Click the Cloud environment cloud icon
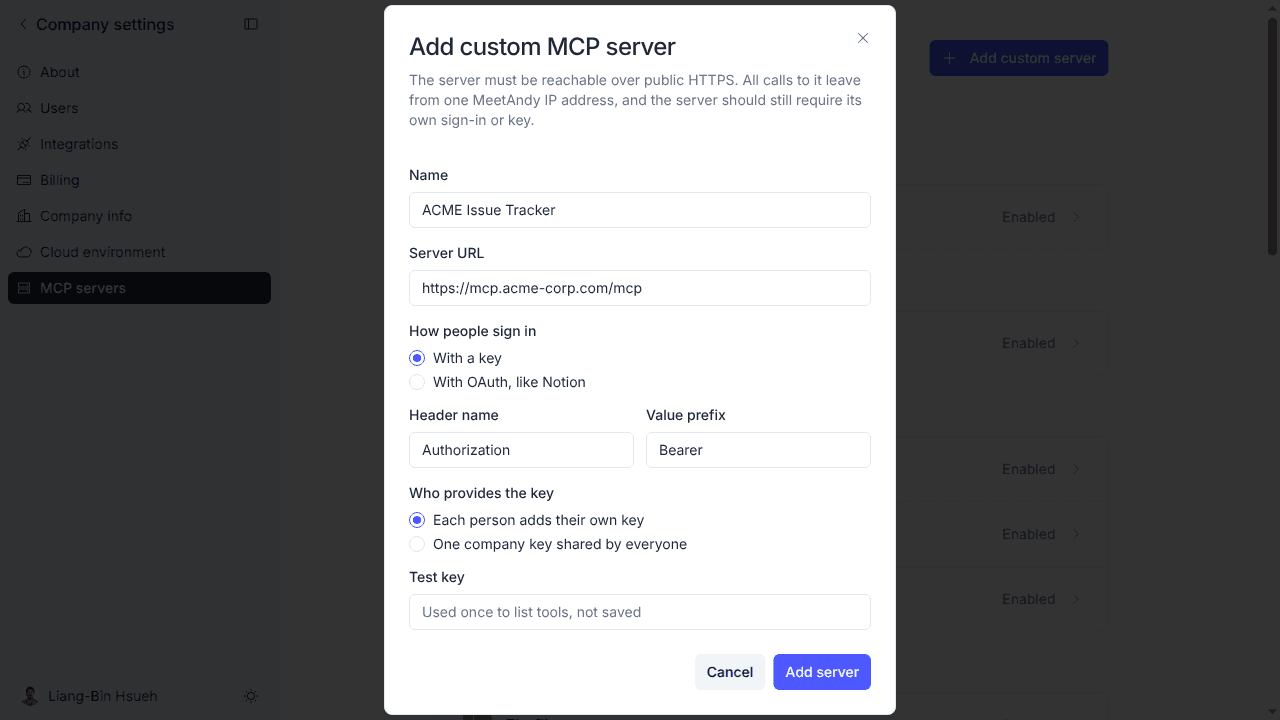This screenshot has width=1280, height=720. pyautogui.click(x=24, y=252)
